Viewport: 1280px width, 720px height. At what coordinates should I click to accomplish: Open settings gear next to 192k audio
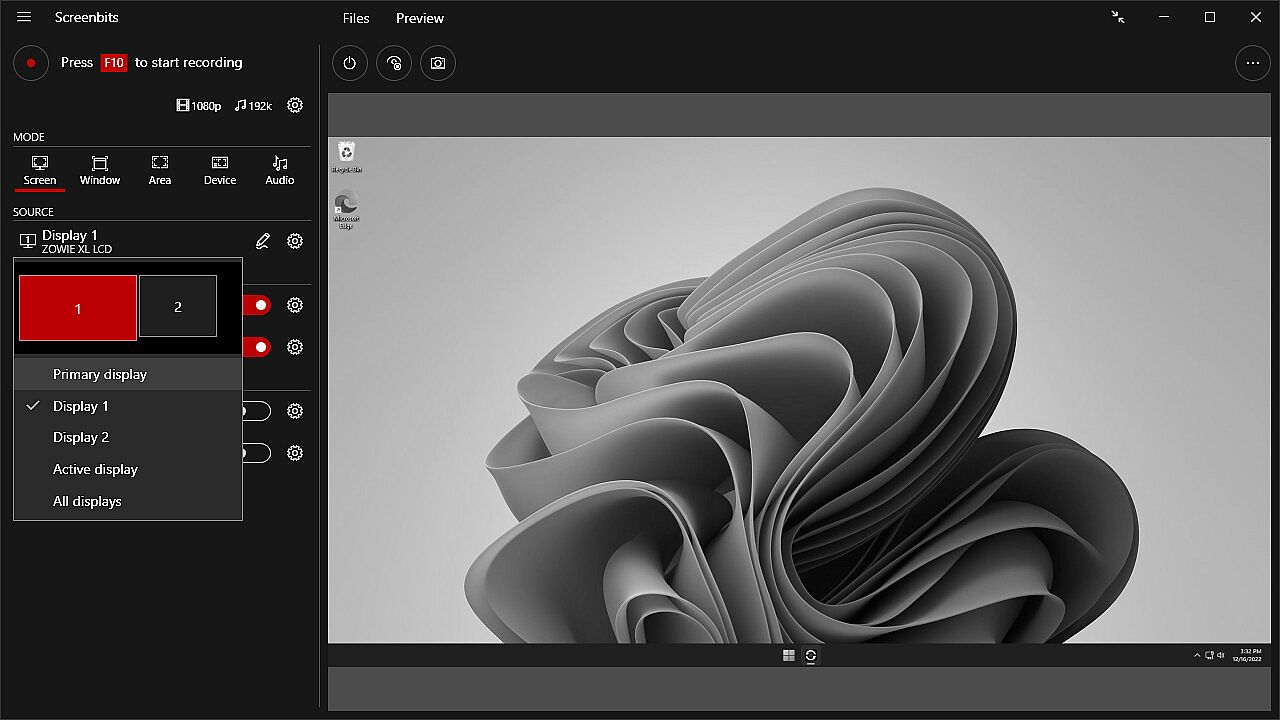tap(295, 105)
